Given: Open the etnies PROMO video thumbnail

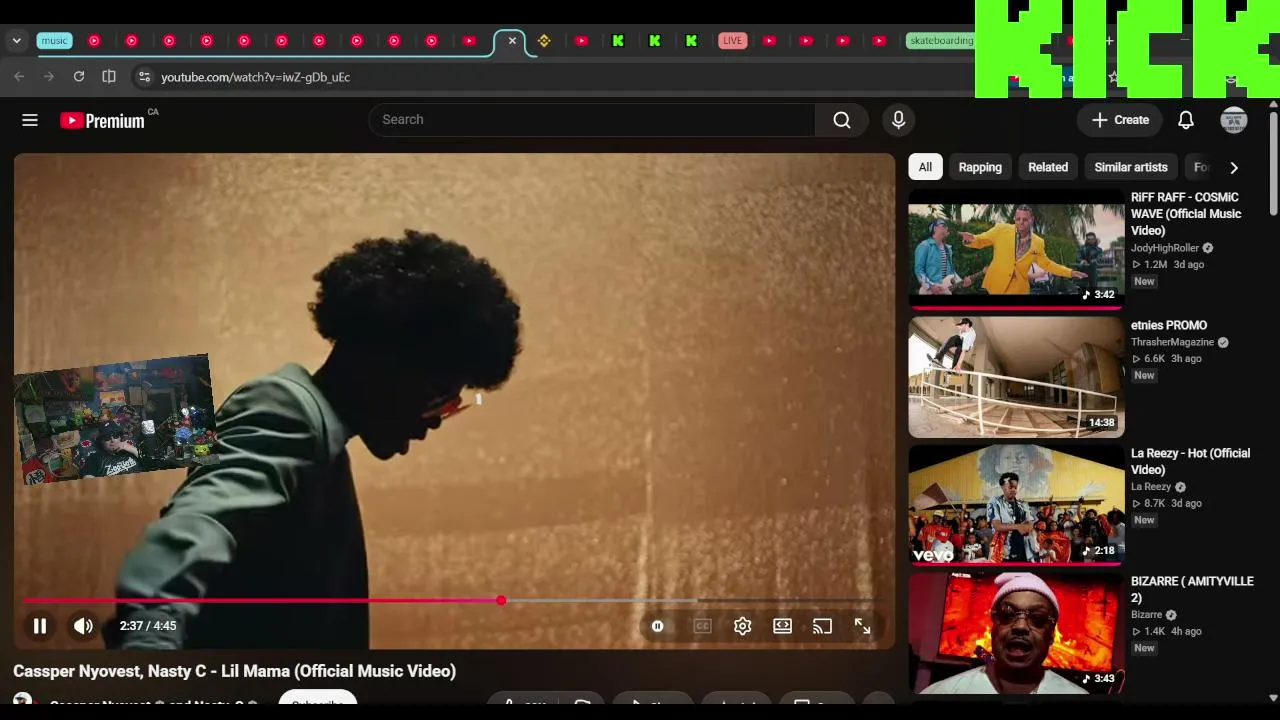Looking at the screenshot, I should pyautogui.click(x=1016, y=378).
